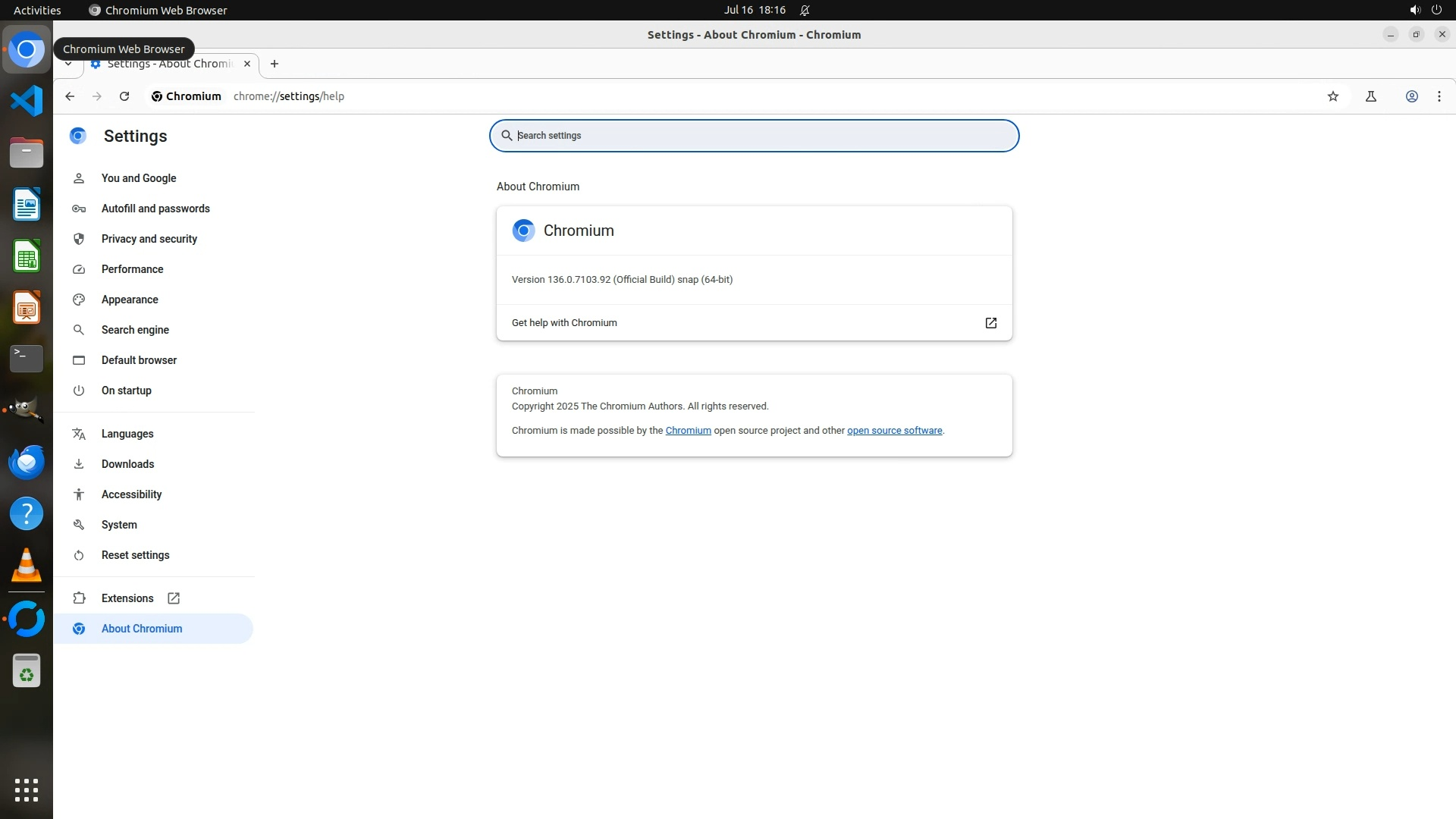Follow the open source software link
The image size is (1456, 819).
[x=894, y=431]
